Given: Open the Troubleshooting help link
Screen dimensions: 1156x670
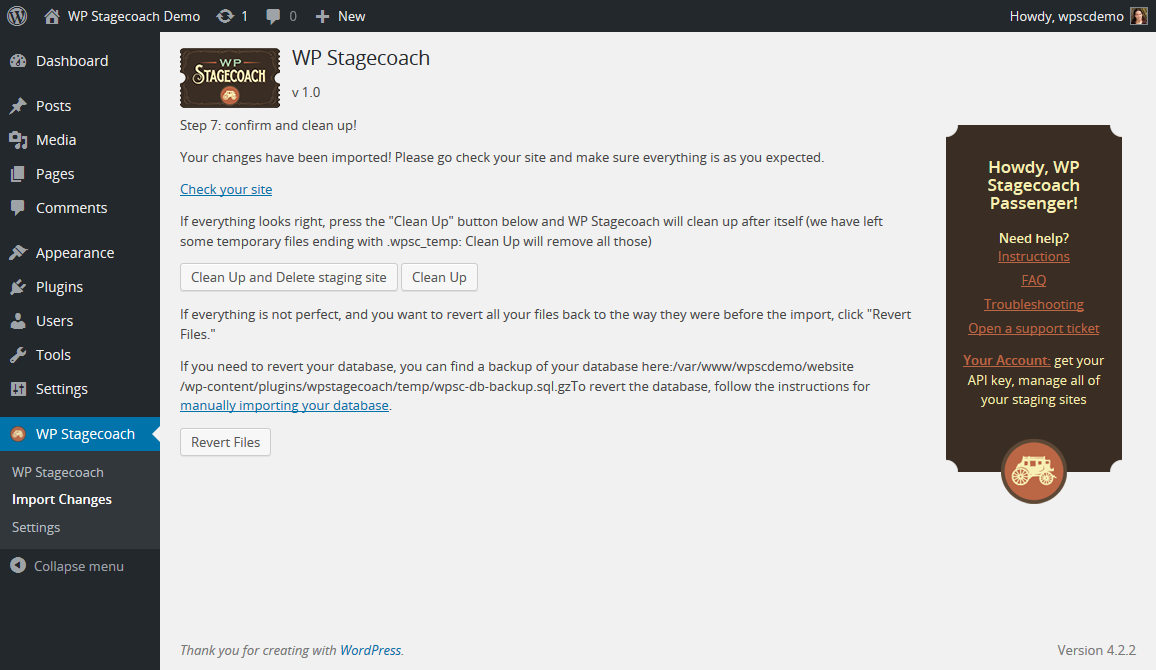Looking at the screenshot, I should click(1034, 304).
